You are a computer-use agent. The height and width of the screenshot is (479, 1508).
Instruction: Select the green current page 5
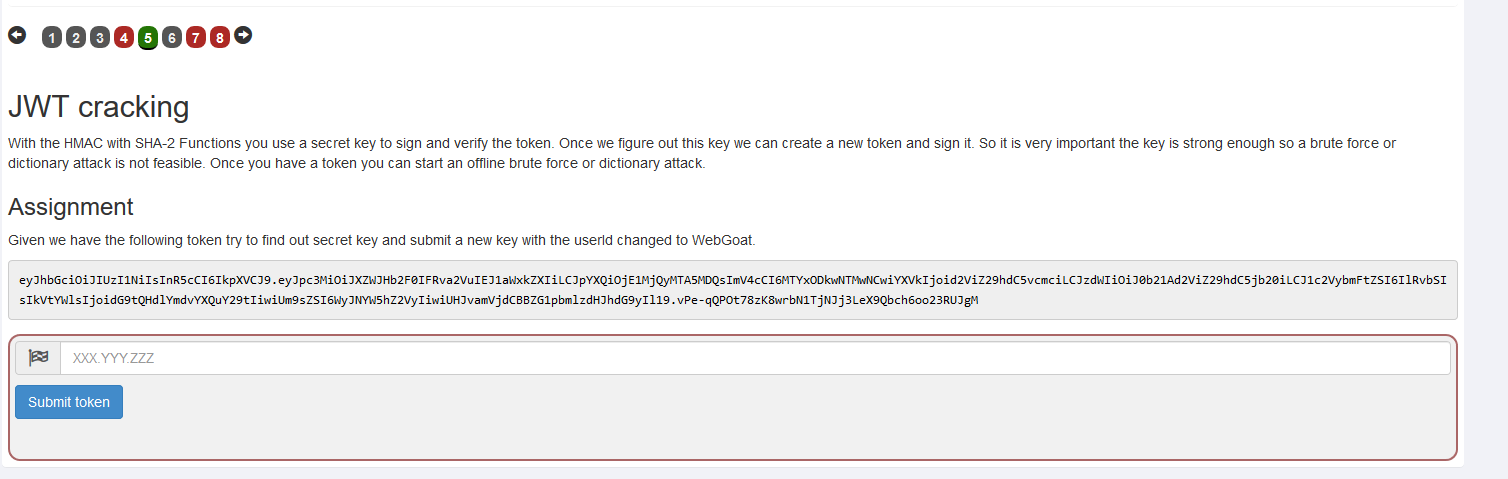(147, 38)
